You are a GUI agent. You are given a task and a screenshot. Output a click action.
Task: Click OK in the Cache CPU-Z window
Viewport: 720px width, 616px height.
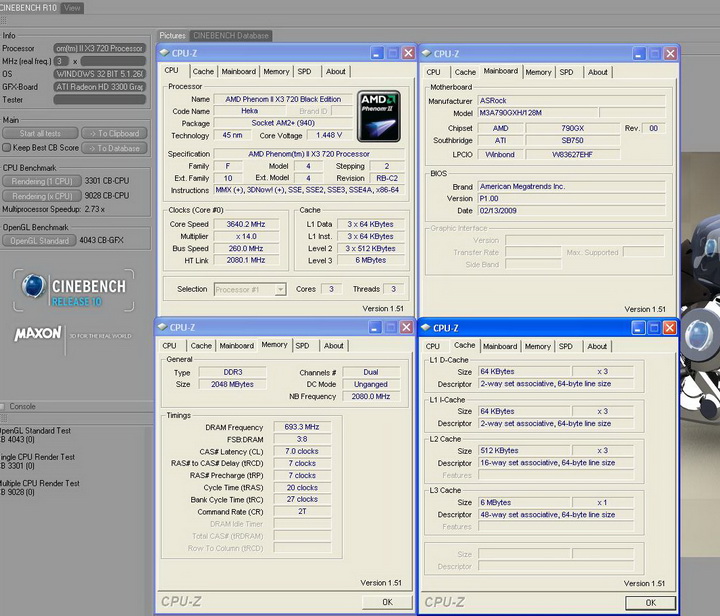651,602
